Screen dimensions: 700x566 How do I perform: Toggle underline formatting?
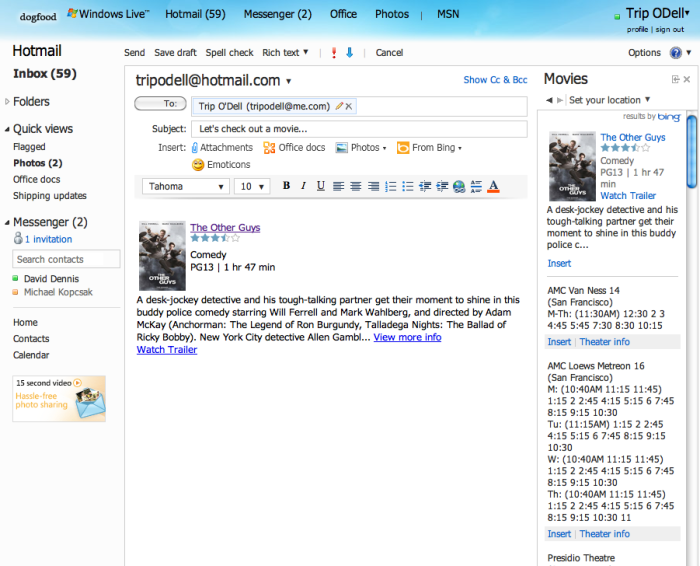coord(321,186)
